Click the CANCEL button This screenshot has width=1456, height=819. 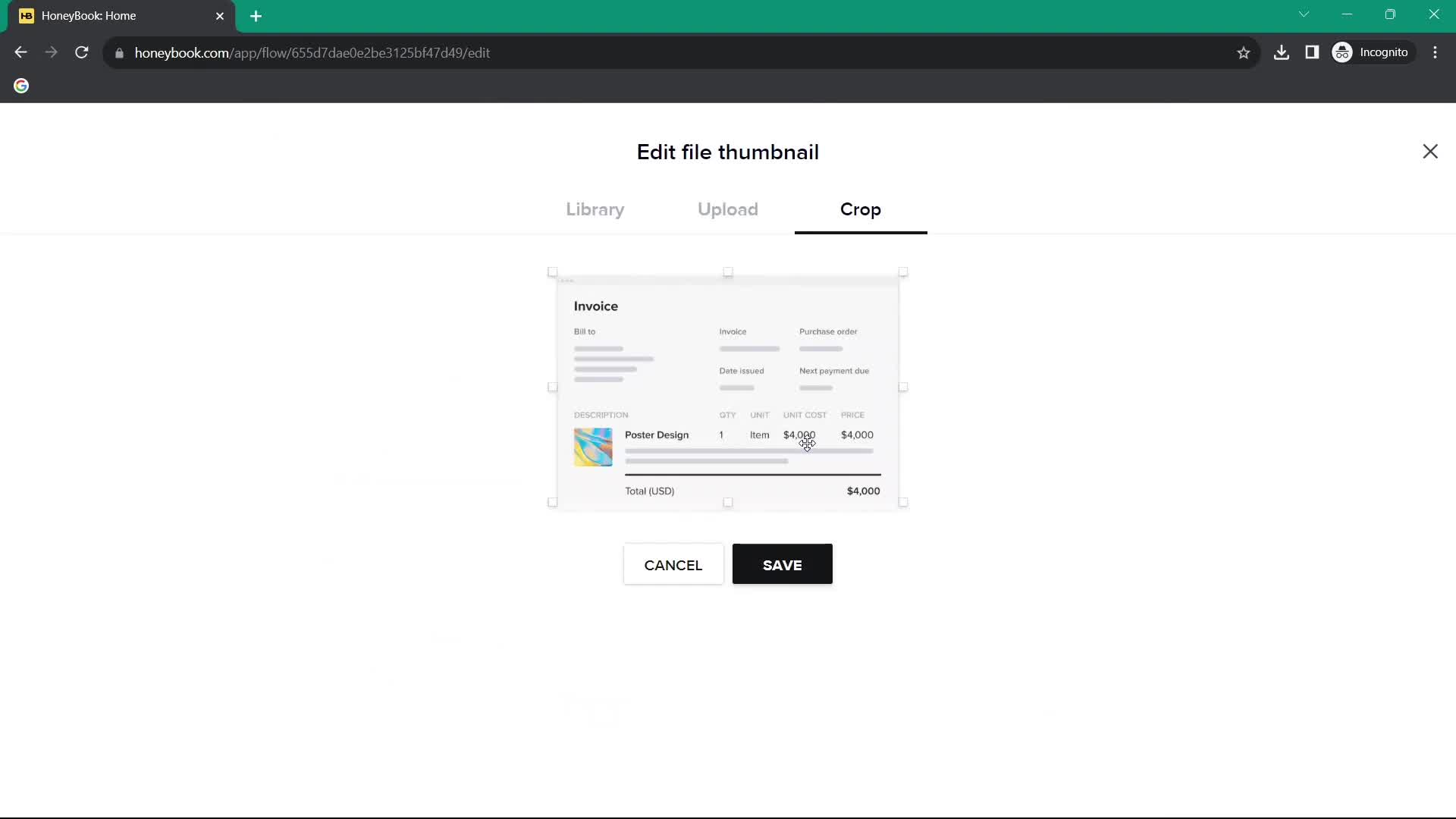tap(673, 564)
